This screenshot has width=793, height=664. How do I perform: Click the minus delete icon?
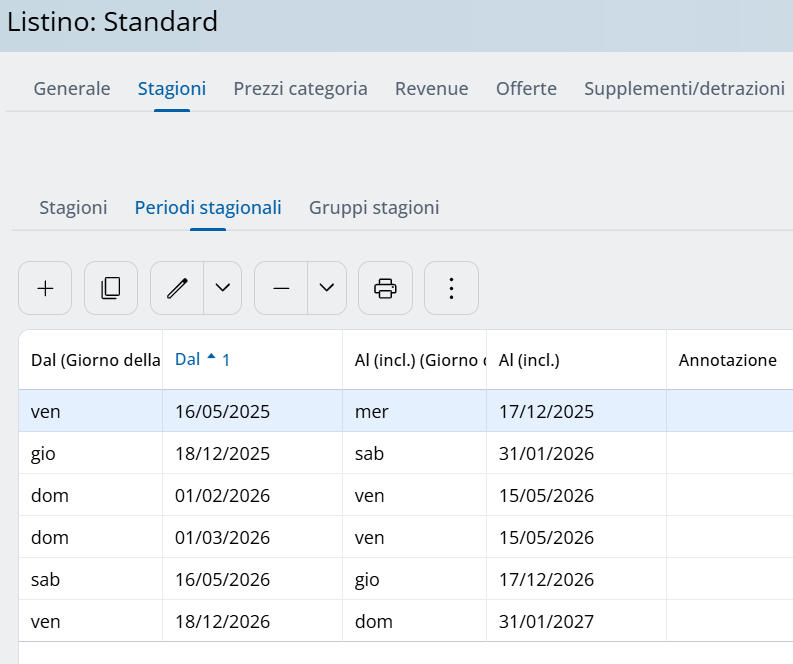(281, 288)
